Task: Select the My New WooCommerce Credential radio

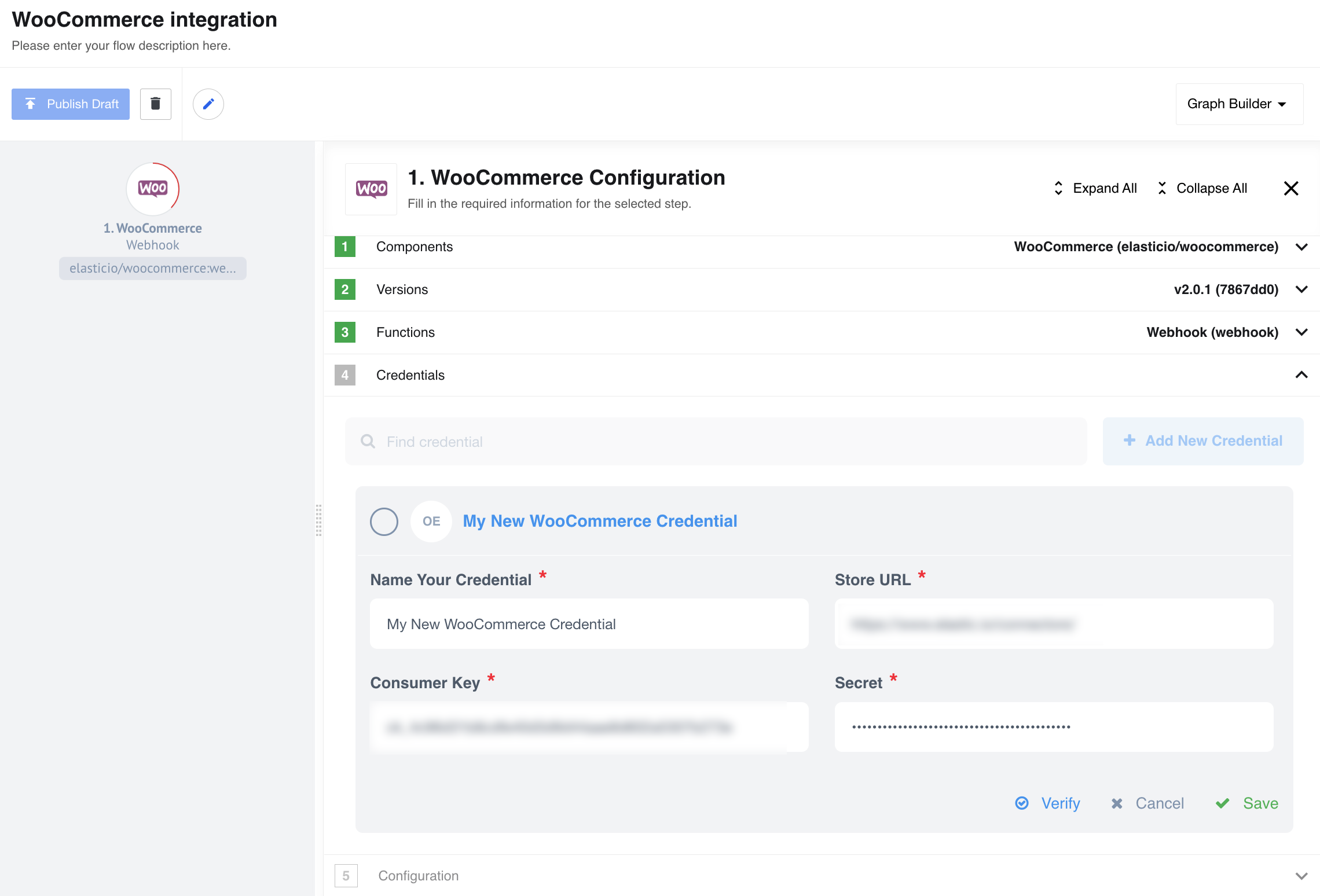Action: 384,522
